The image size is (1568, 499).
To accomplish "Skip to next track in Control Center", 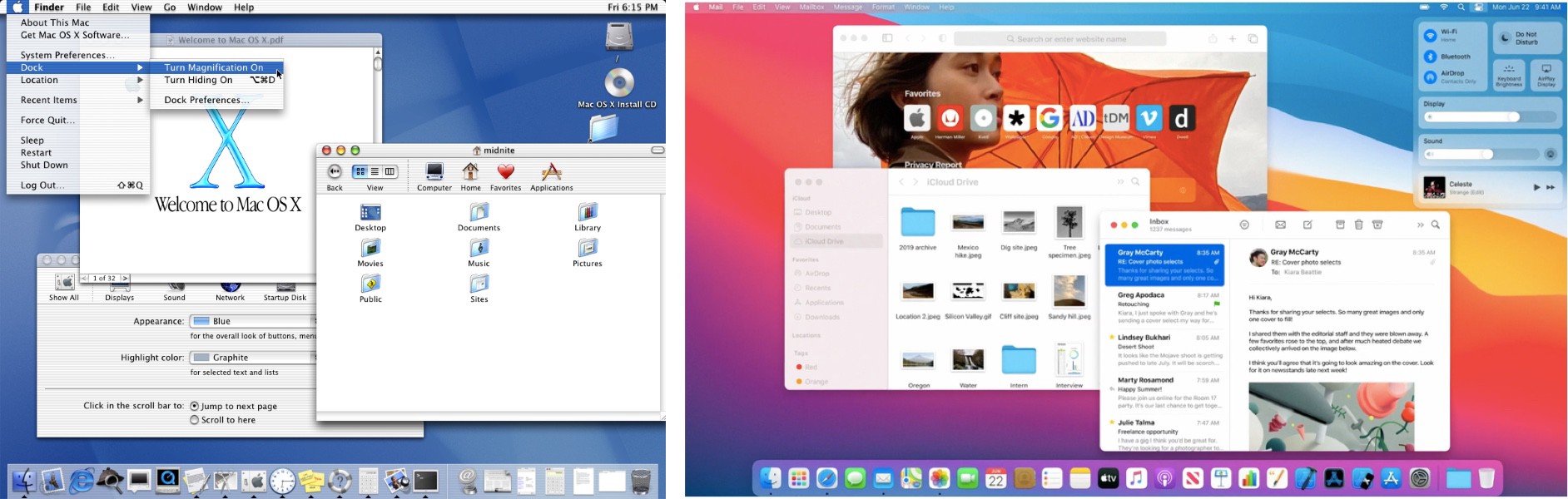I will 1551,188.
